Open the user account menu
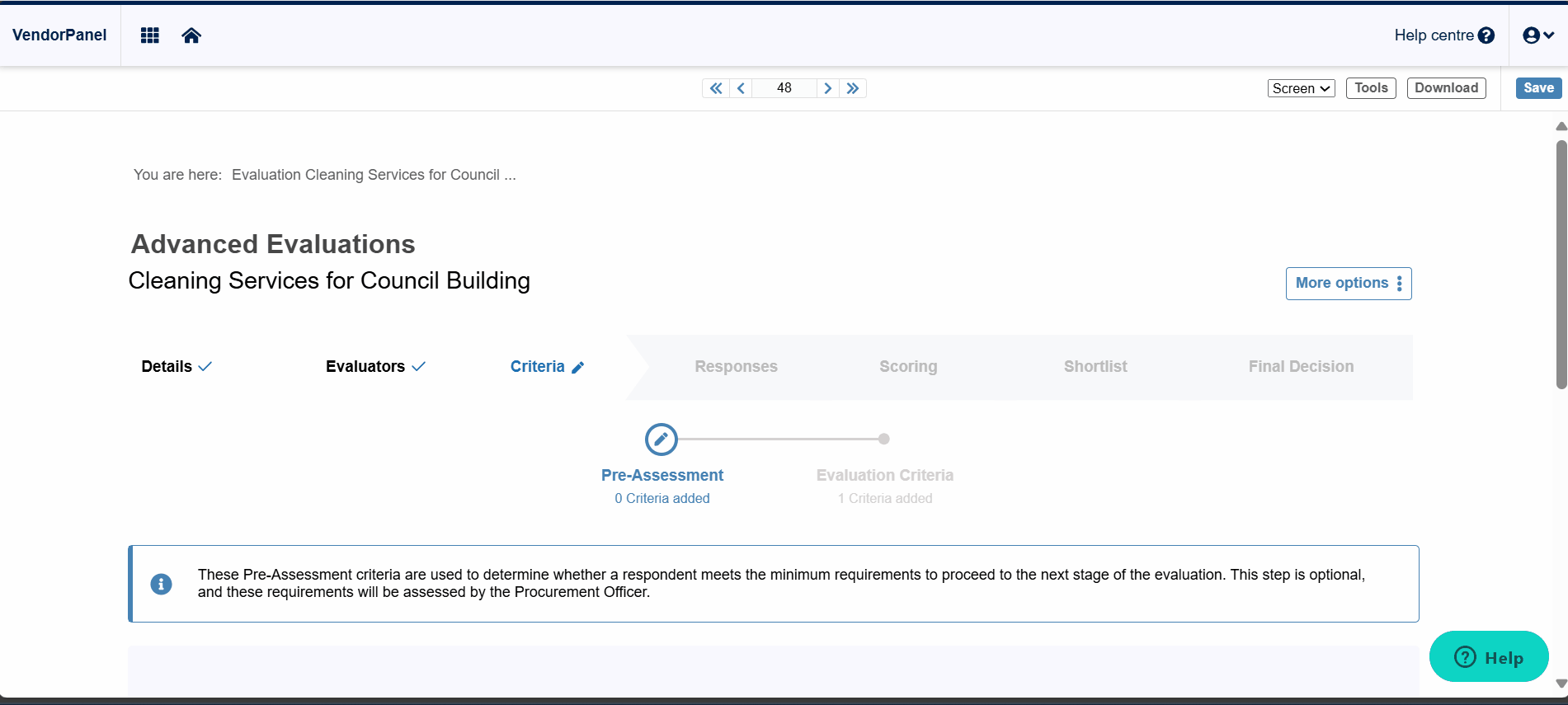Viewport: 1568px width, 705px height. [x=1538, y=35]
